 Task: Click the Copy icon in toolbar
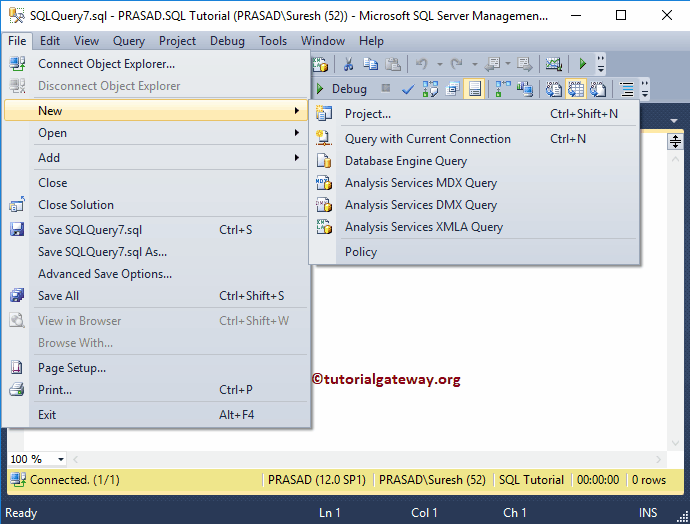[370, 64]
